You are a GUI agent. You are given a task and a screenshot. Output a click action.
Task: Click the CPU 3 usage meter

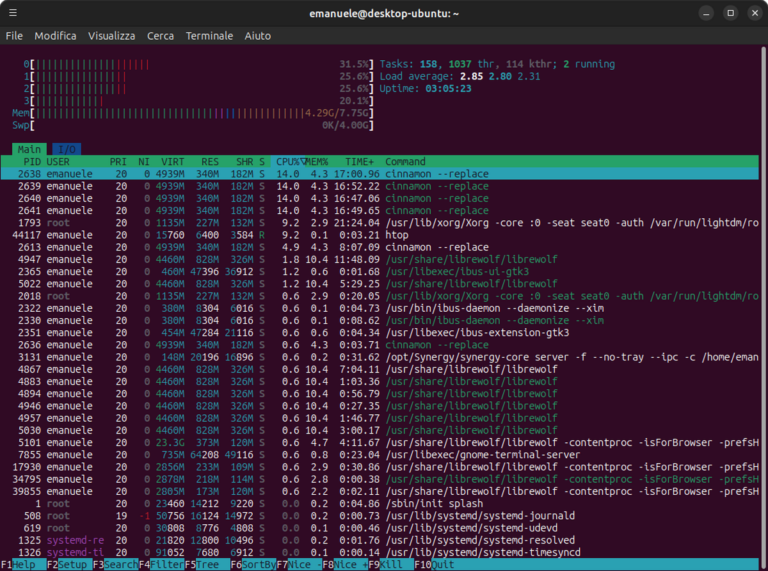tap(198, 101)
